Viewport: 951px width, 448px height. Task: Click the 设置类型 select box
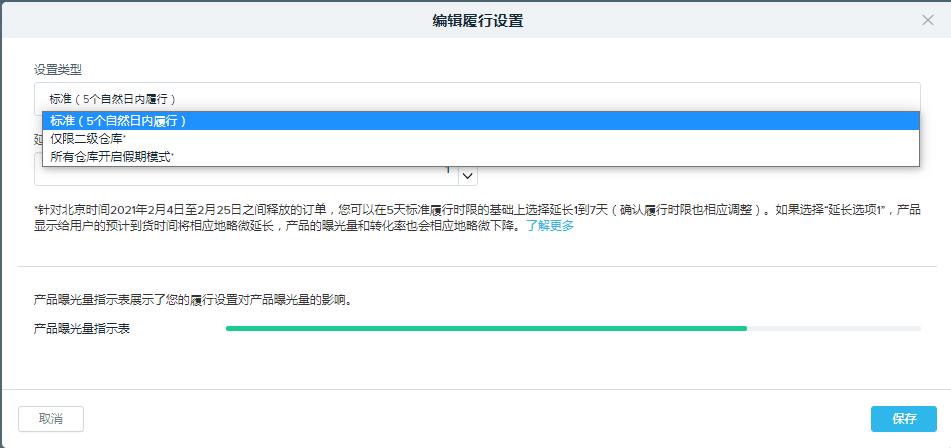tap(476, 98)
